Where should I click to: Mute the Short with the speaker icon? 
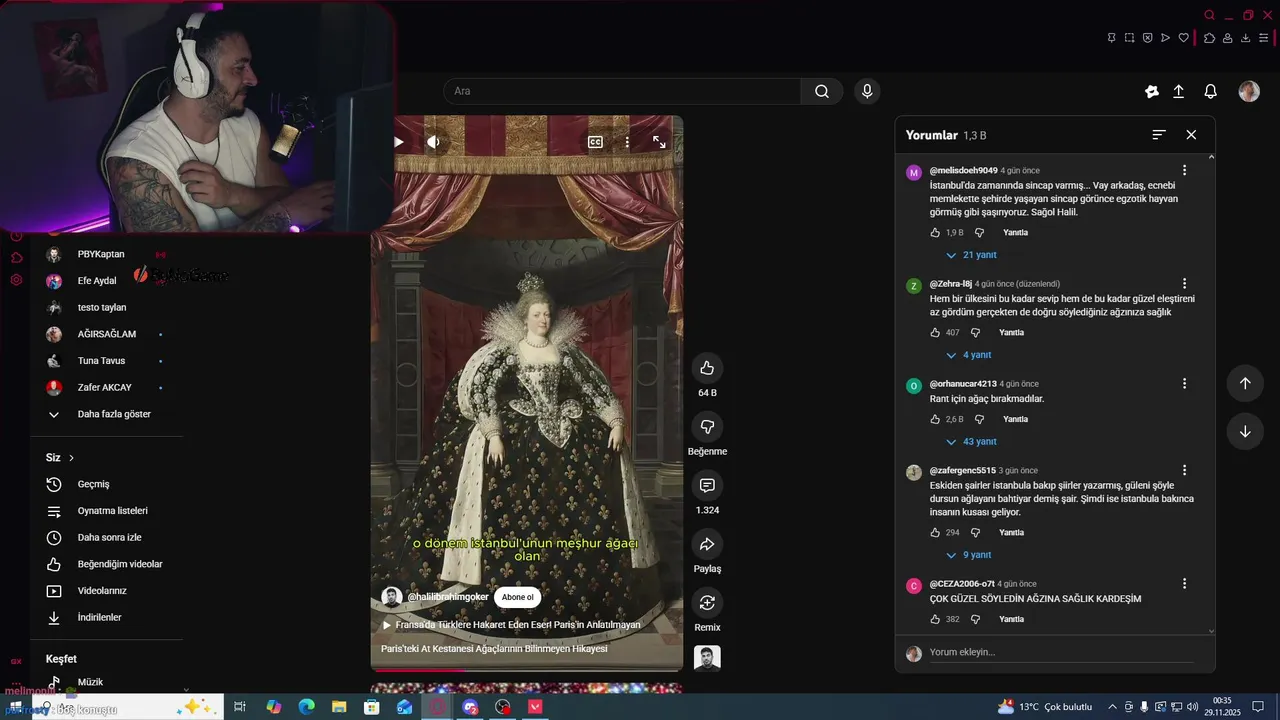(433, 142)
